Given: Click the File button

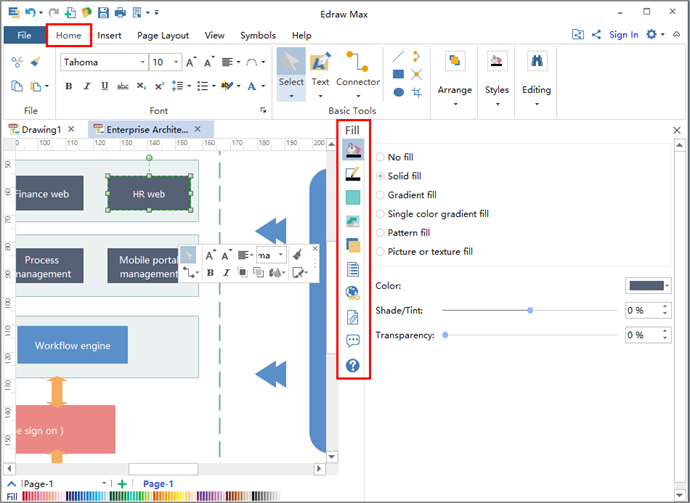Looking at the screenshot, I should pos(24,35).
